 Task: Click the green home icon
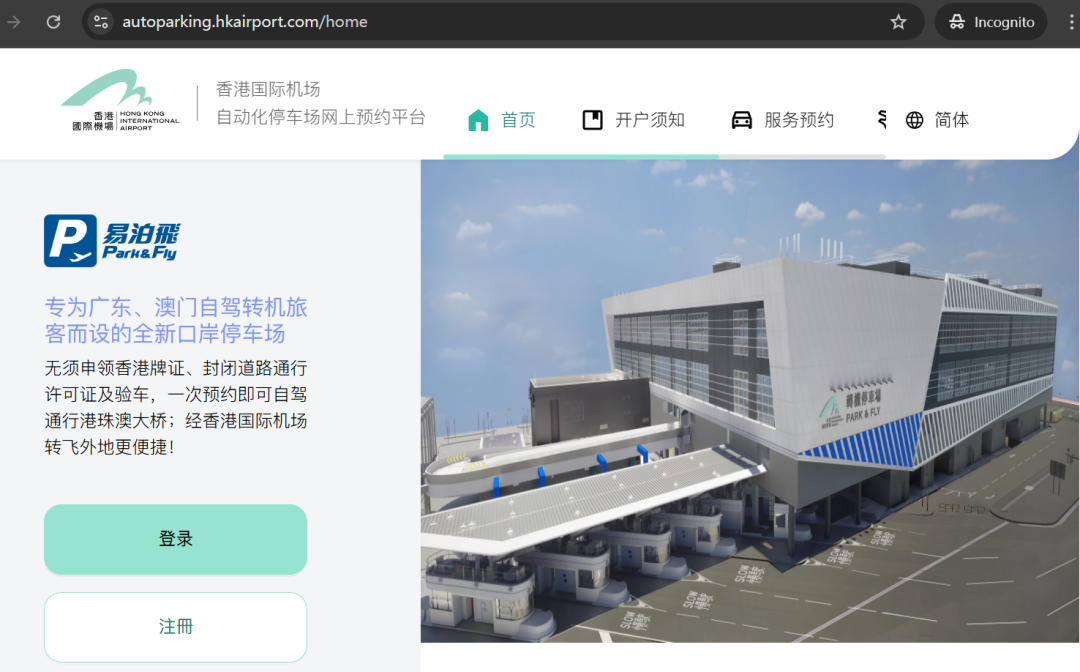pos(478,120)
